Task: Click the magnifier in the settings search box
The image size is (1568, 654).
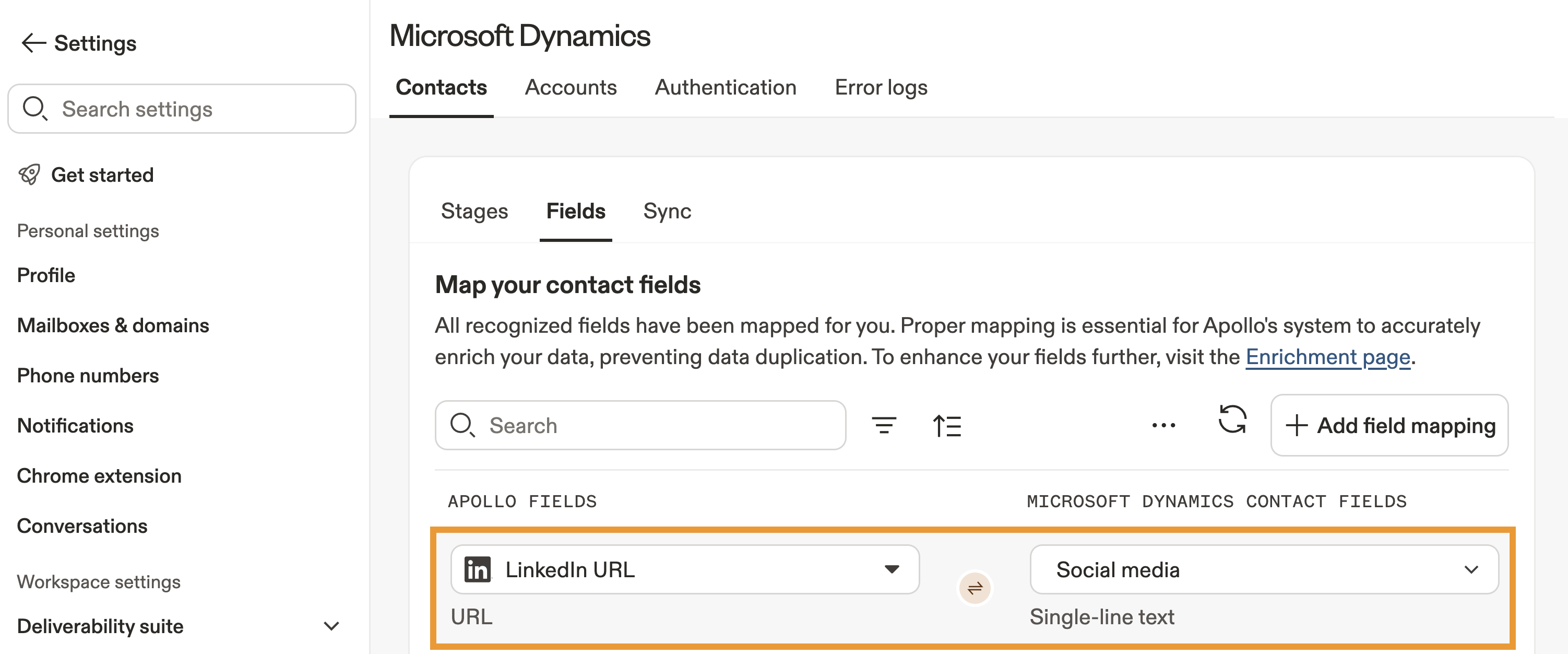Action: (34, 109)
